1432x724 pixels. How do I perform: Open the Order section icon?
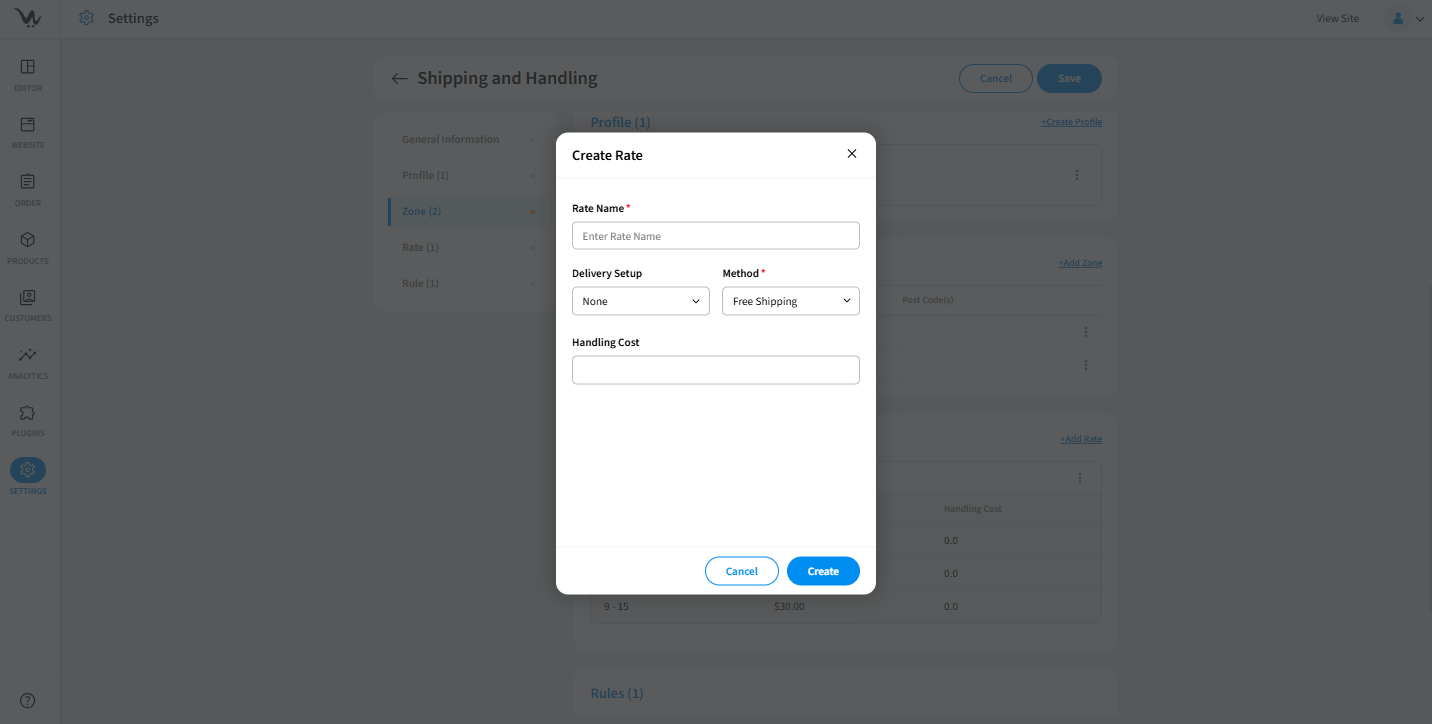tap(28, 182)
